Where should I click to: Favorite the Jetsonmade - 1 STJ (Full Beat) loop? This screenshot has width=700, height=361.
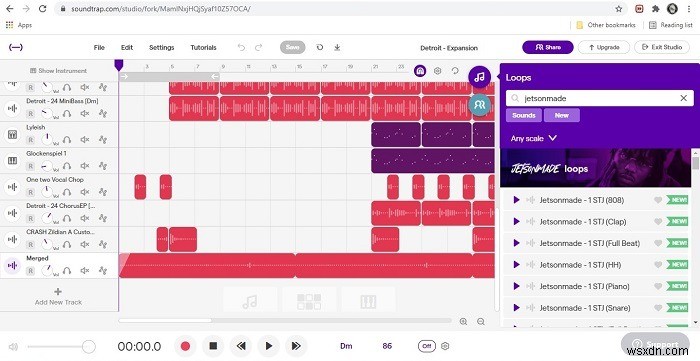658,243
